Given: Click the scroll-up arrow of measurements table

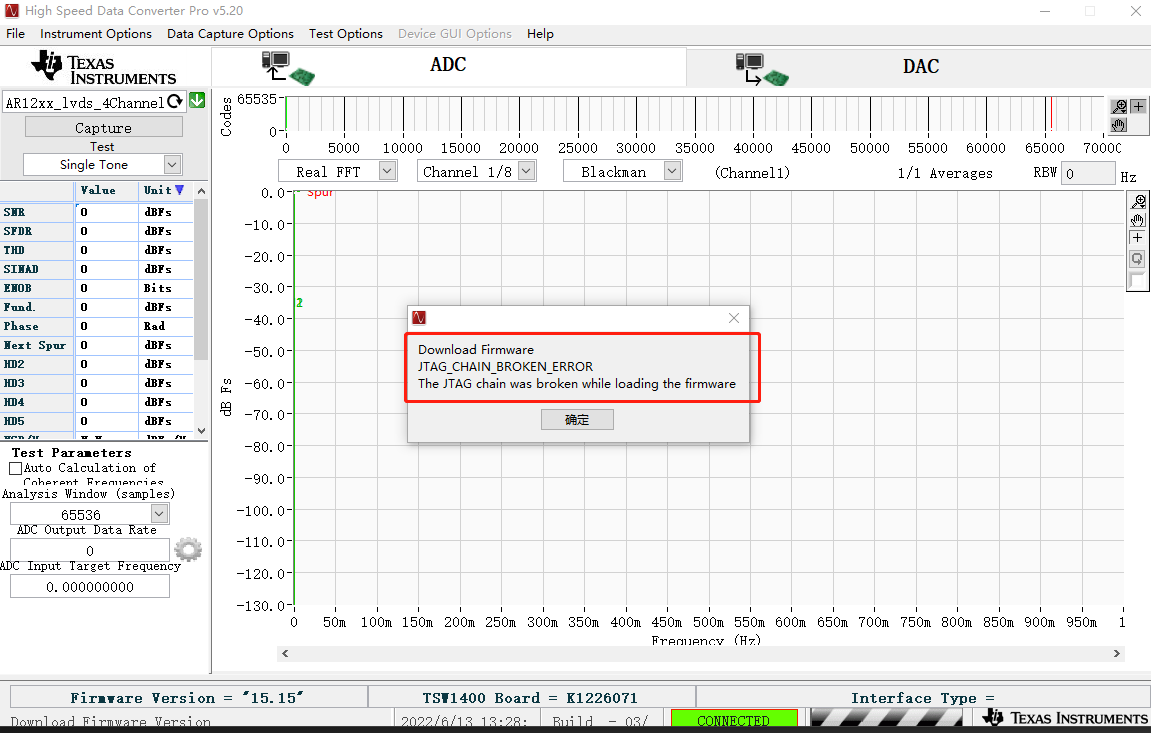Looking at the screenshot, I should pos(201,191).
